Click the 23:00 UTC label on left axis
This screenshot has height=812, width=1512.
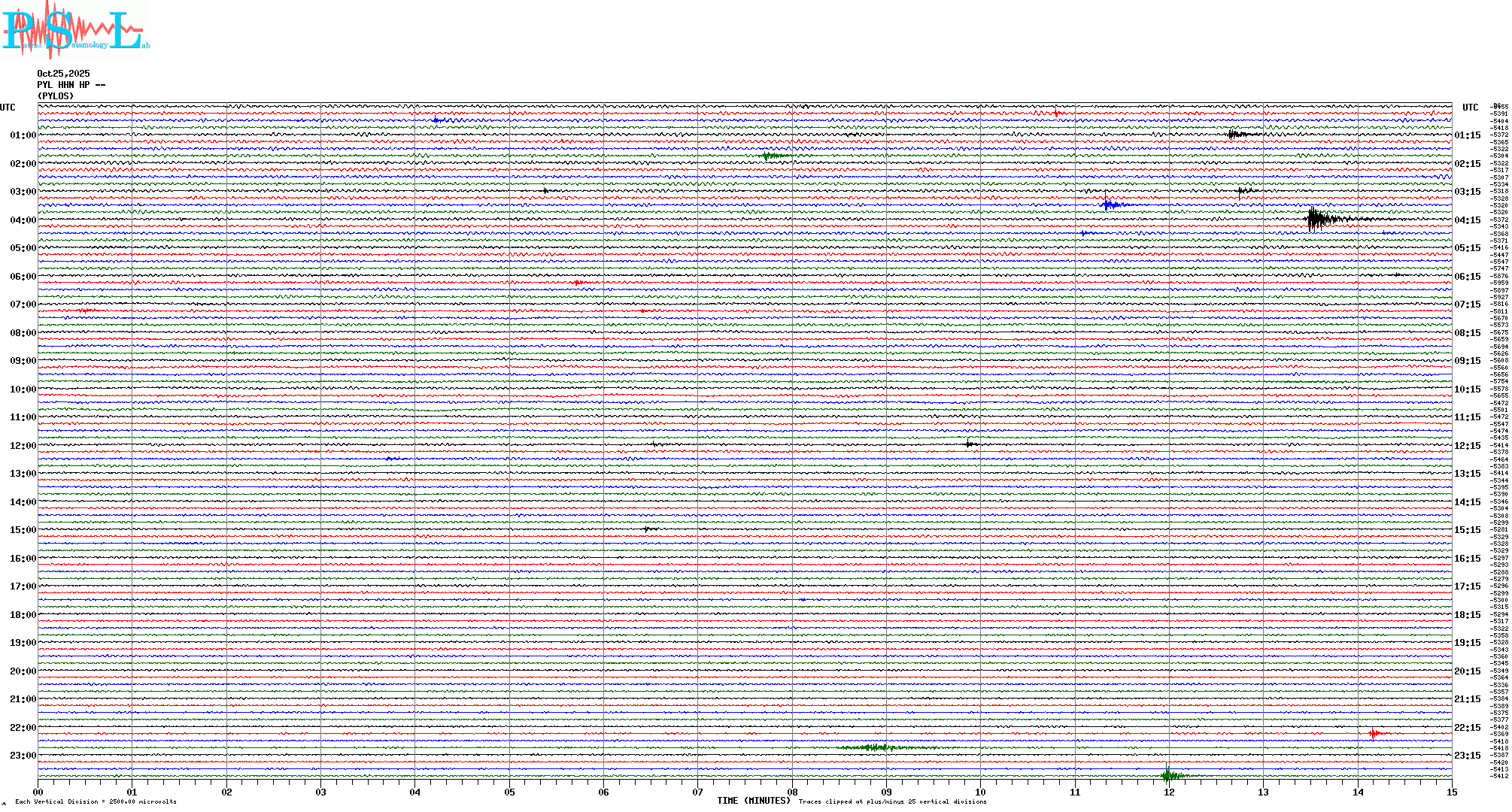[x=23, y=756]
